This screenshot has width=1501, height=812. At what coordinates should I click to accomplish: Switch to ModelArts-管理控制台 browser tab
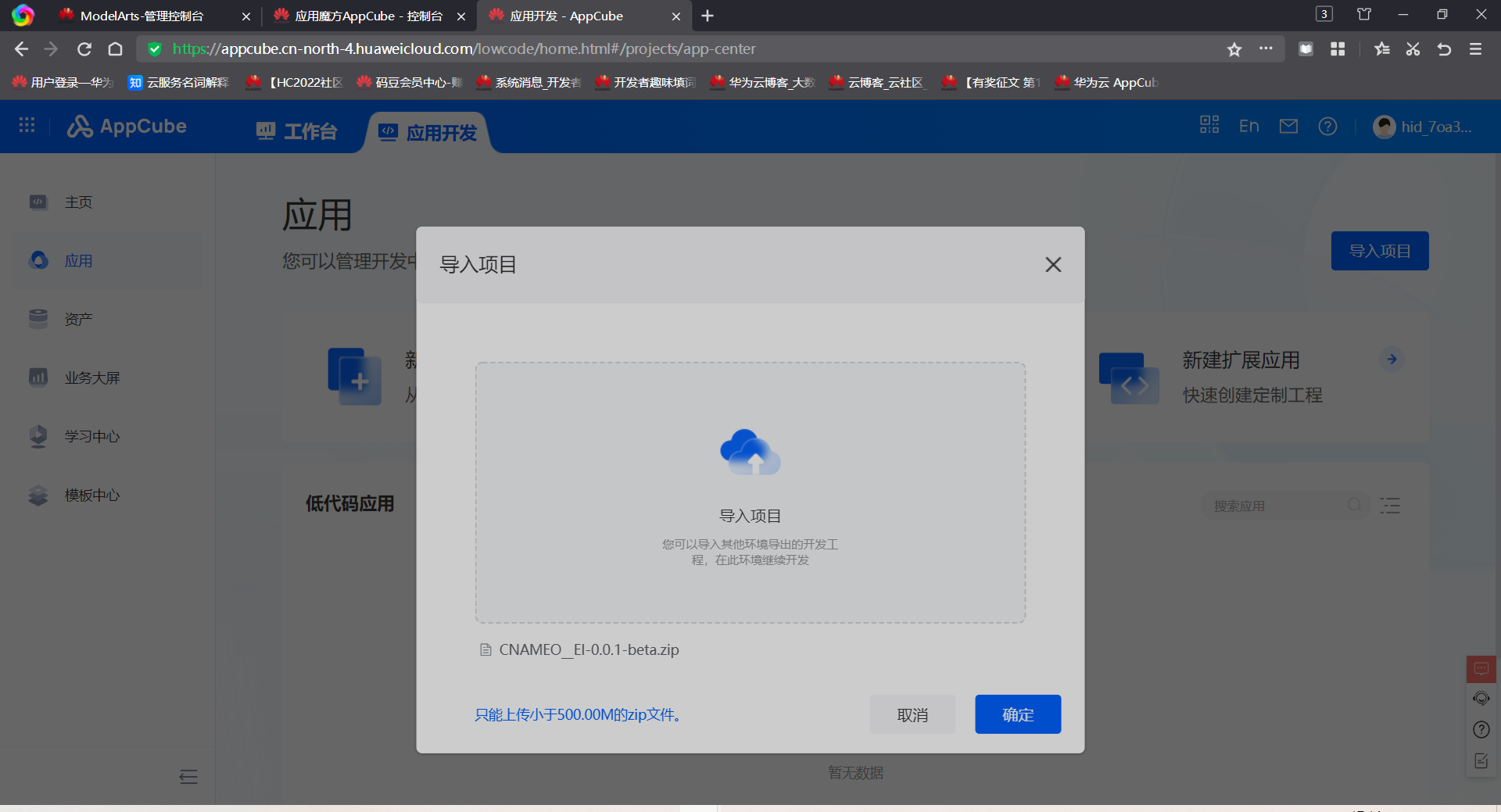point(141,16)
